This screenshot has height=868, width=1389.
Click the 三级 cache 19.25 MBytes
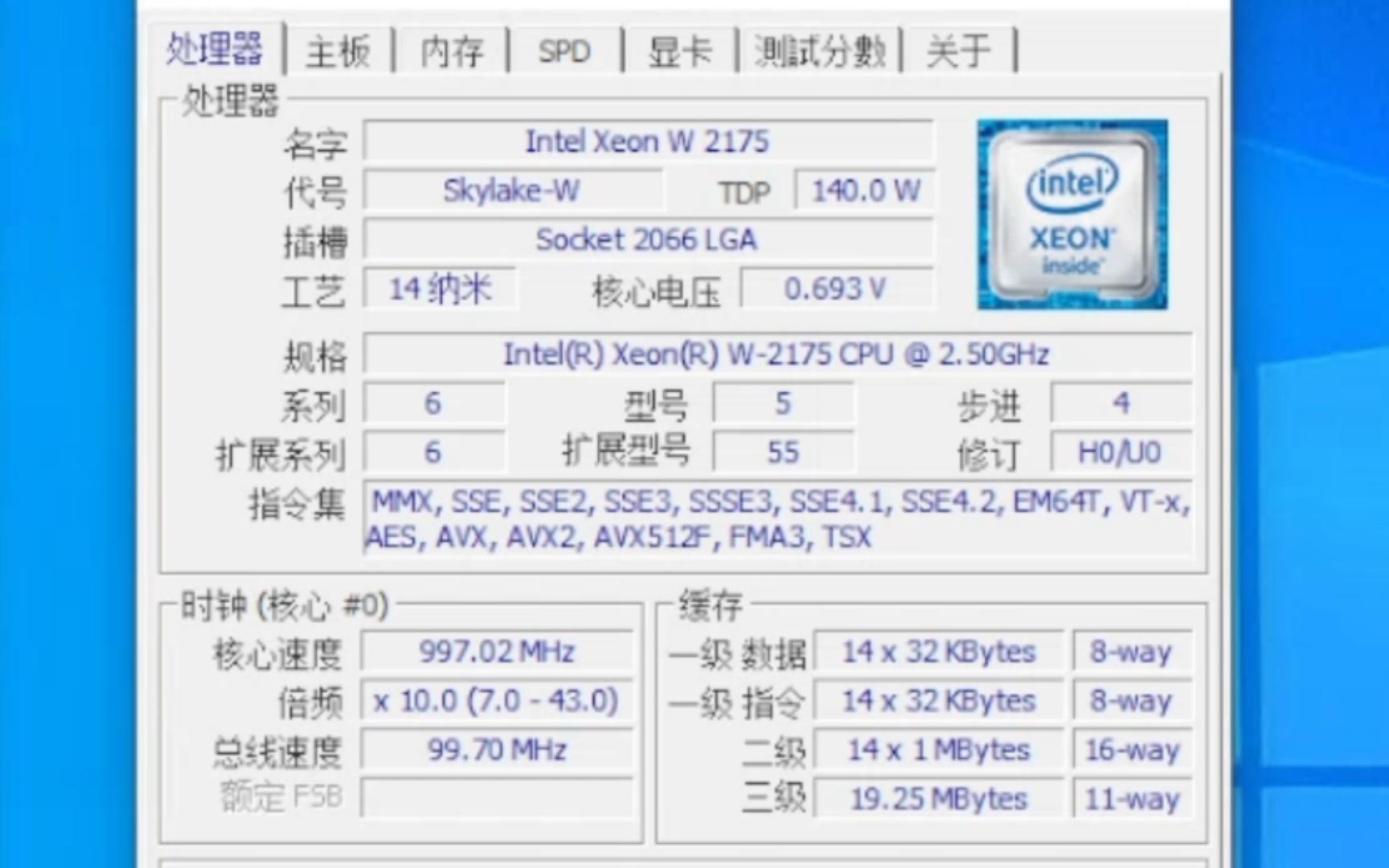(x=939, y=799)
